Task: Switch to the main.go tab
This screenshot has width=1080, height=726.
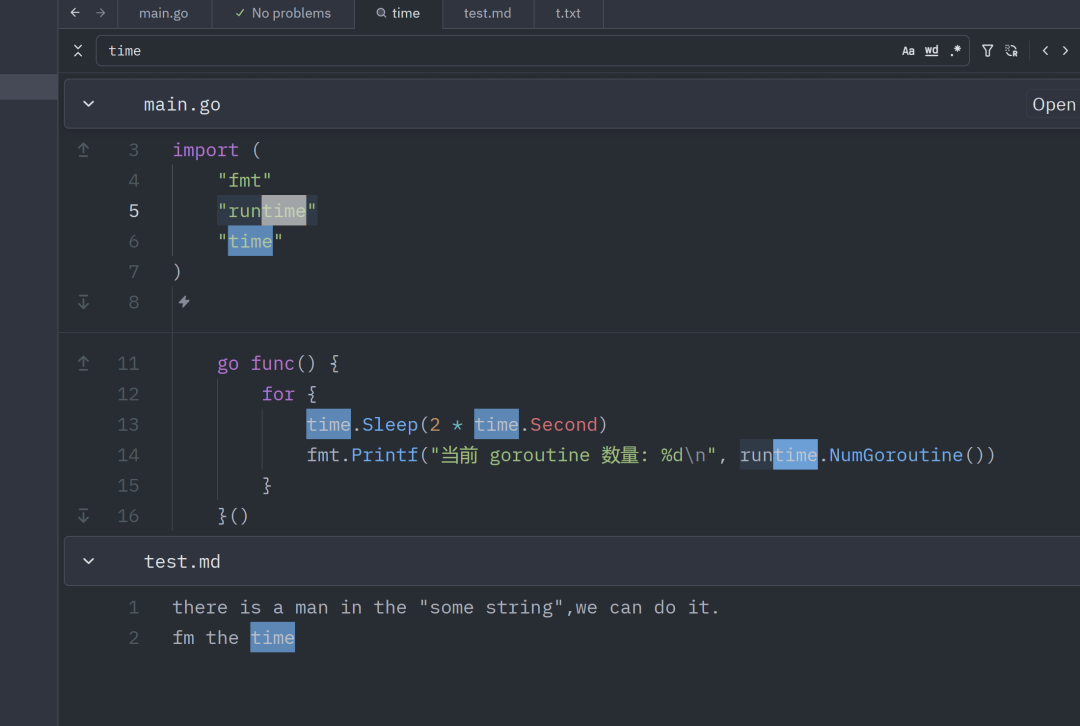Action: [163, 13]
